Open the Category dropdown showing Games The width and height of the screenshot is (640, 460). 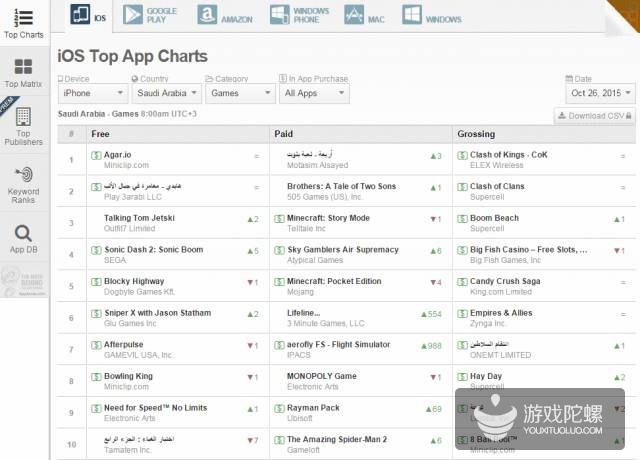(x=240, y=93)
